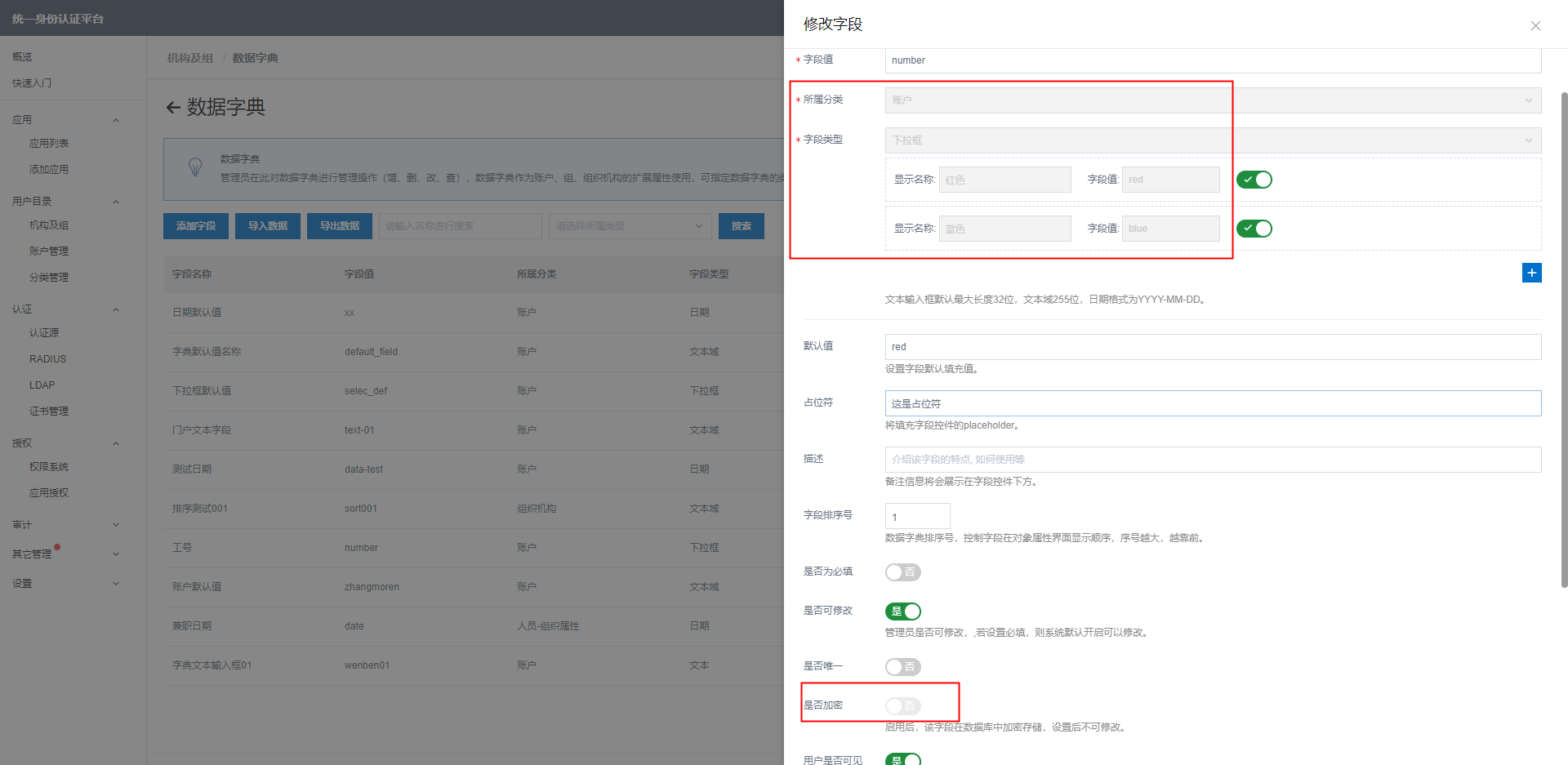Viewport: 1568px width, 765px height.
Task: Click the 添加字段 button
Action: coord(196,226)
